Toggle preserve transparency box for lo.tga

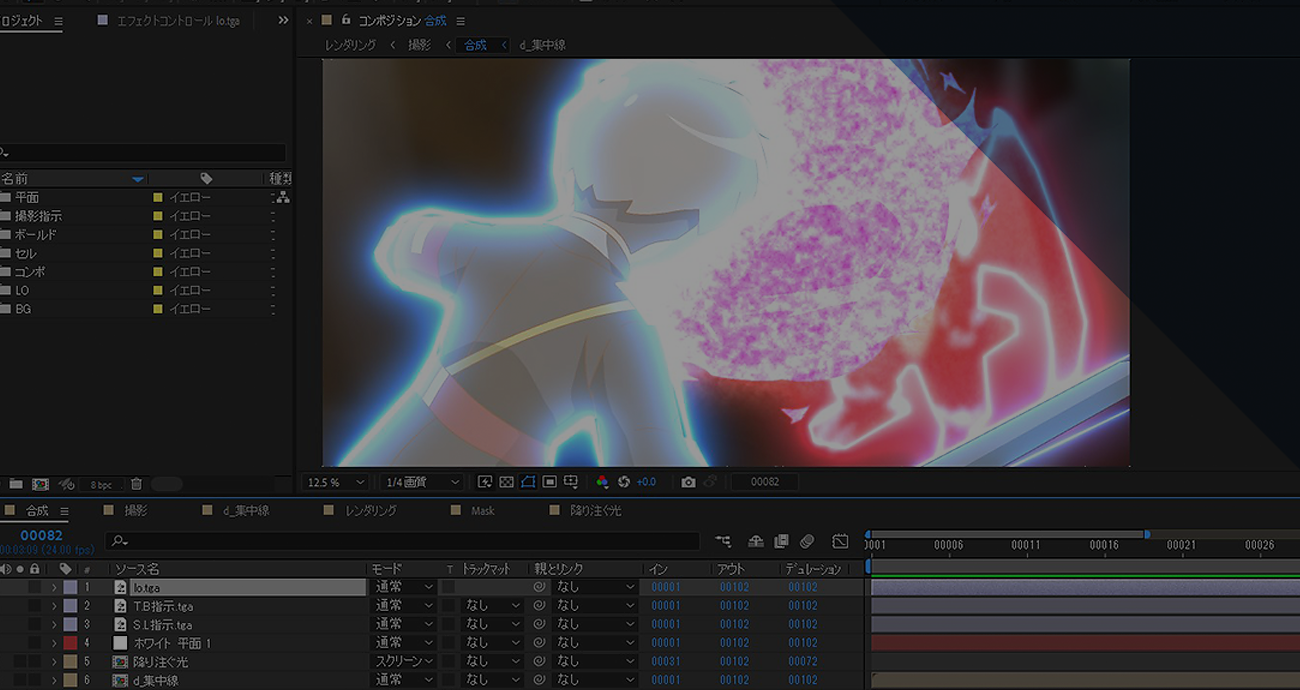[x=449, y=587]
